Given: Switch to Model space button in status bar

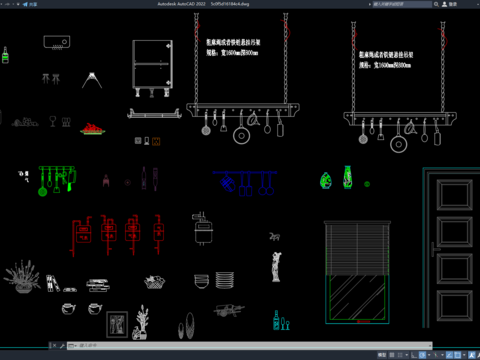Looking at the screenshot, I should 382,355.
